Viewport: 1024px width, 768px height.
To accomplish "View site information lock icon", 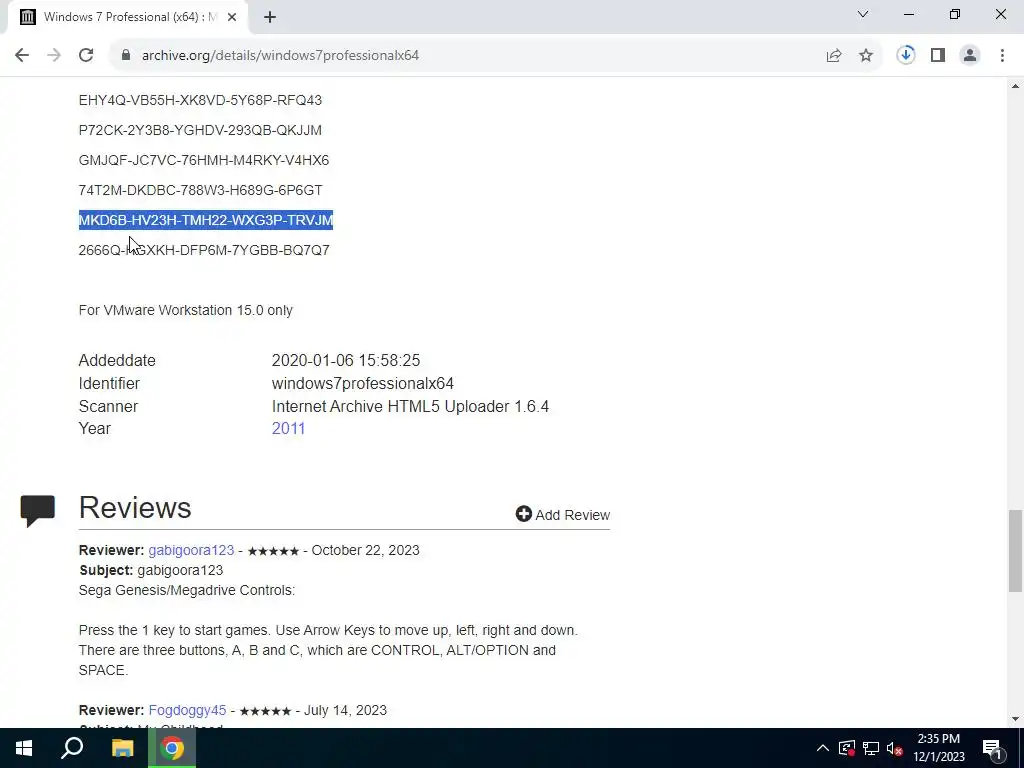I will pos(126,56).
